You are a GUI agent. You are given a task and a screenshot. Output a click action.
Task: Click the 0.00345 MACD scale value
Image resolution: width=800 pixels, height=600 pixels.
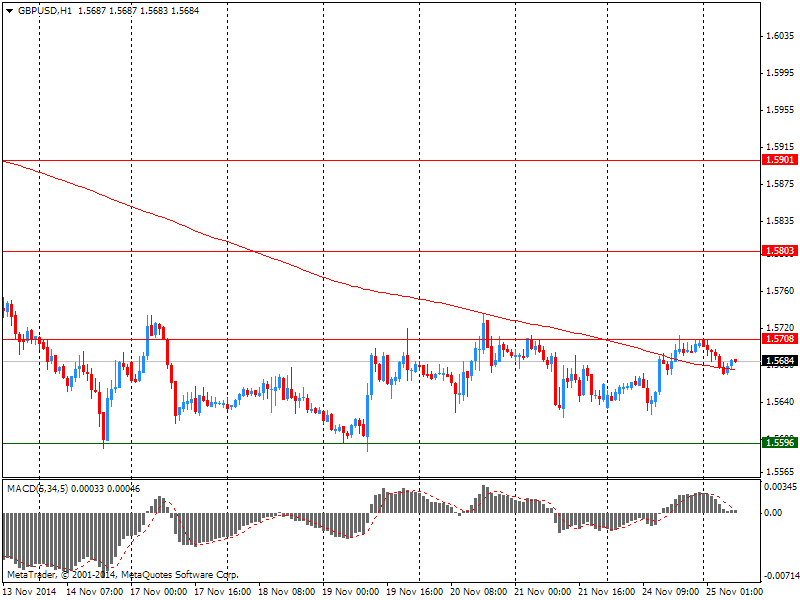point(780,487)
